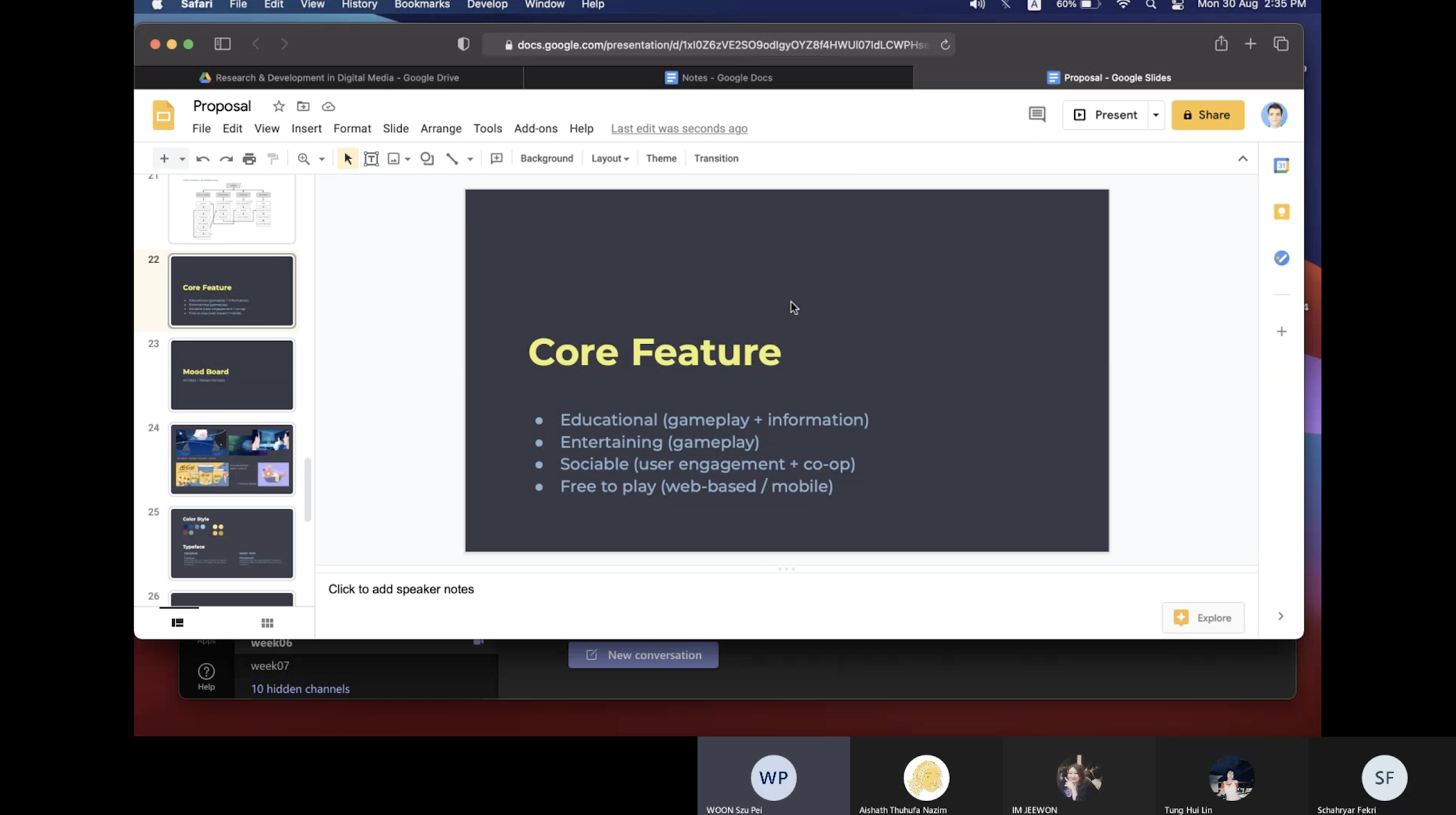This screenshot has height=815, width=1456.
Task: Open the Slide menu
Action: 396,129
